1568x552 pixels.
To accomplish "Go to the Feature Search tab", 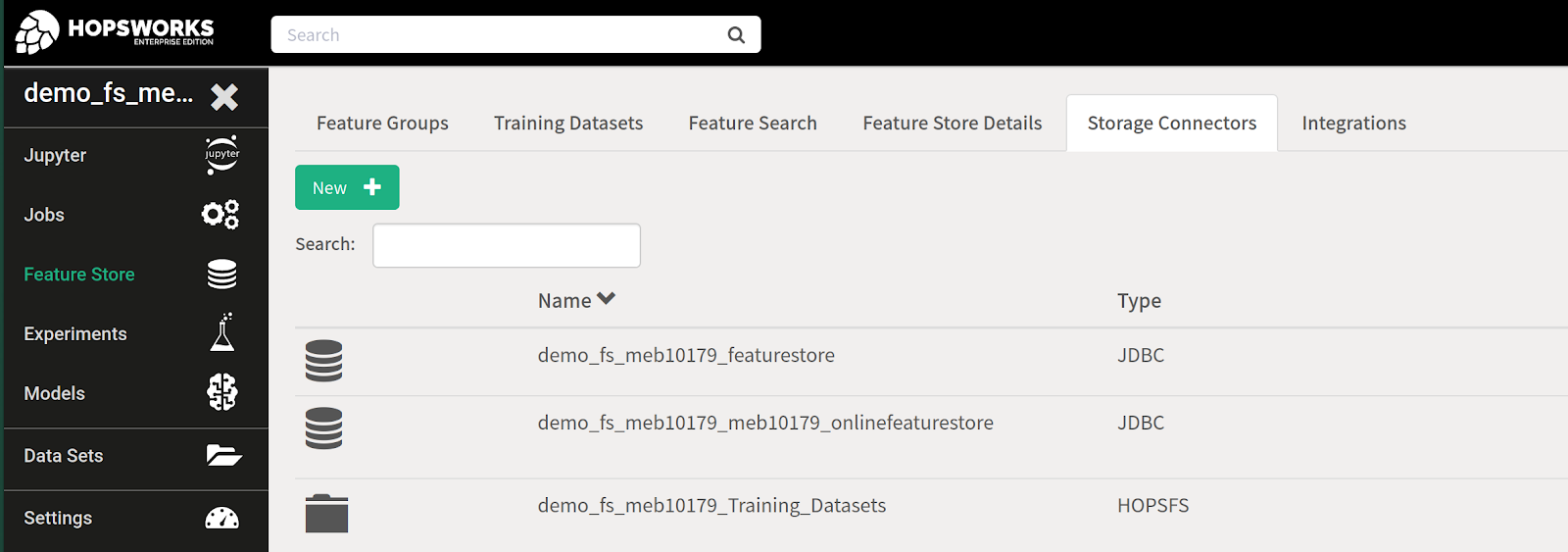I will [x=753, y=124].
